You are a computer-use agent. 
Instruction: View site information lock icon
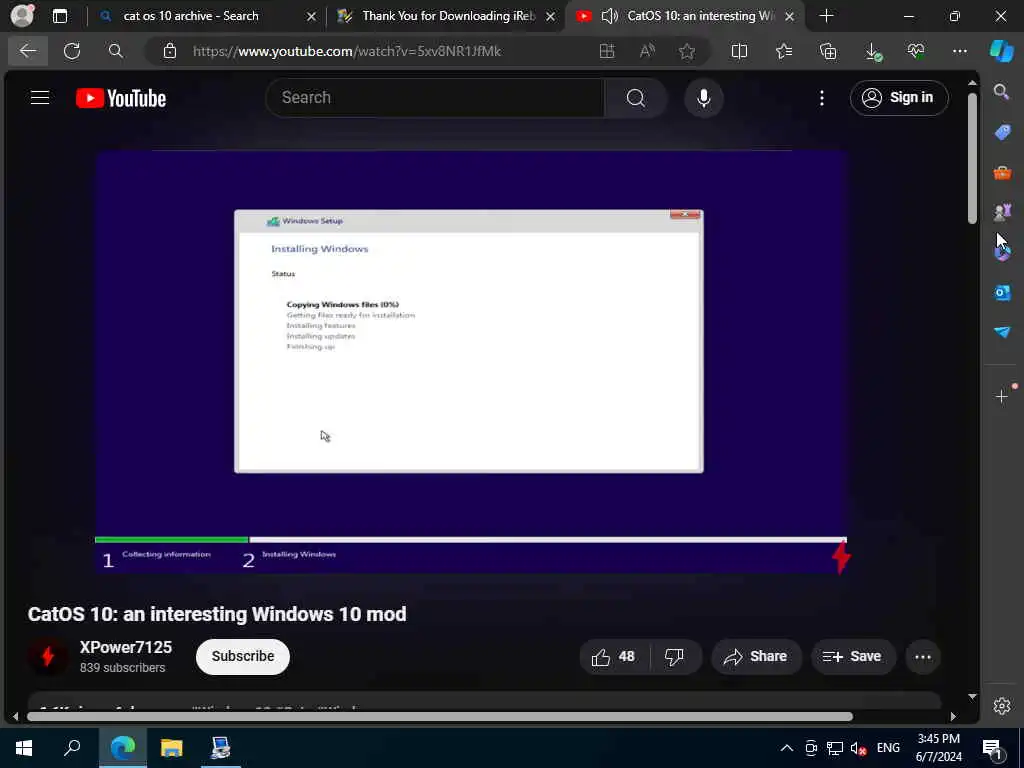pyautogui.click(x=170, y=51)
